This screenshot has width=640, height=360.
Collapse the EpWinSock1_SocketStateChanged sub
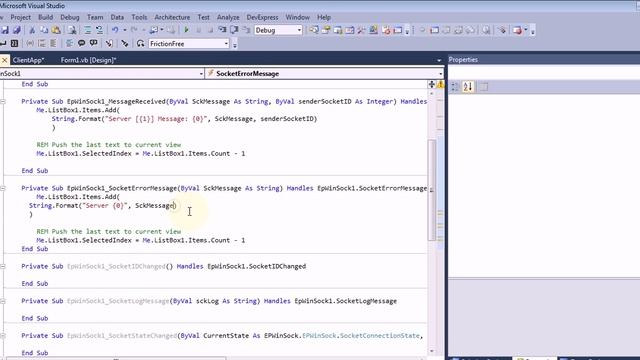pos(3,336)
